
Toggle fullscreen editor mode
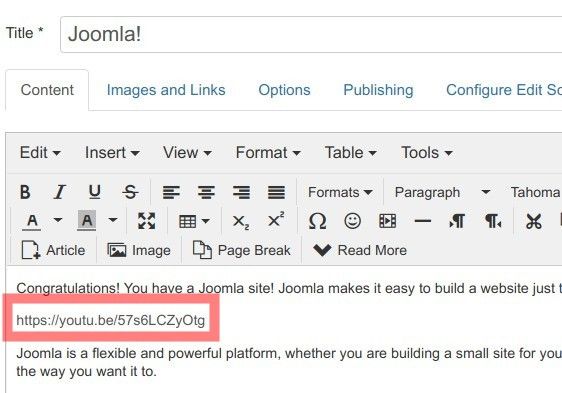[147, 221]
